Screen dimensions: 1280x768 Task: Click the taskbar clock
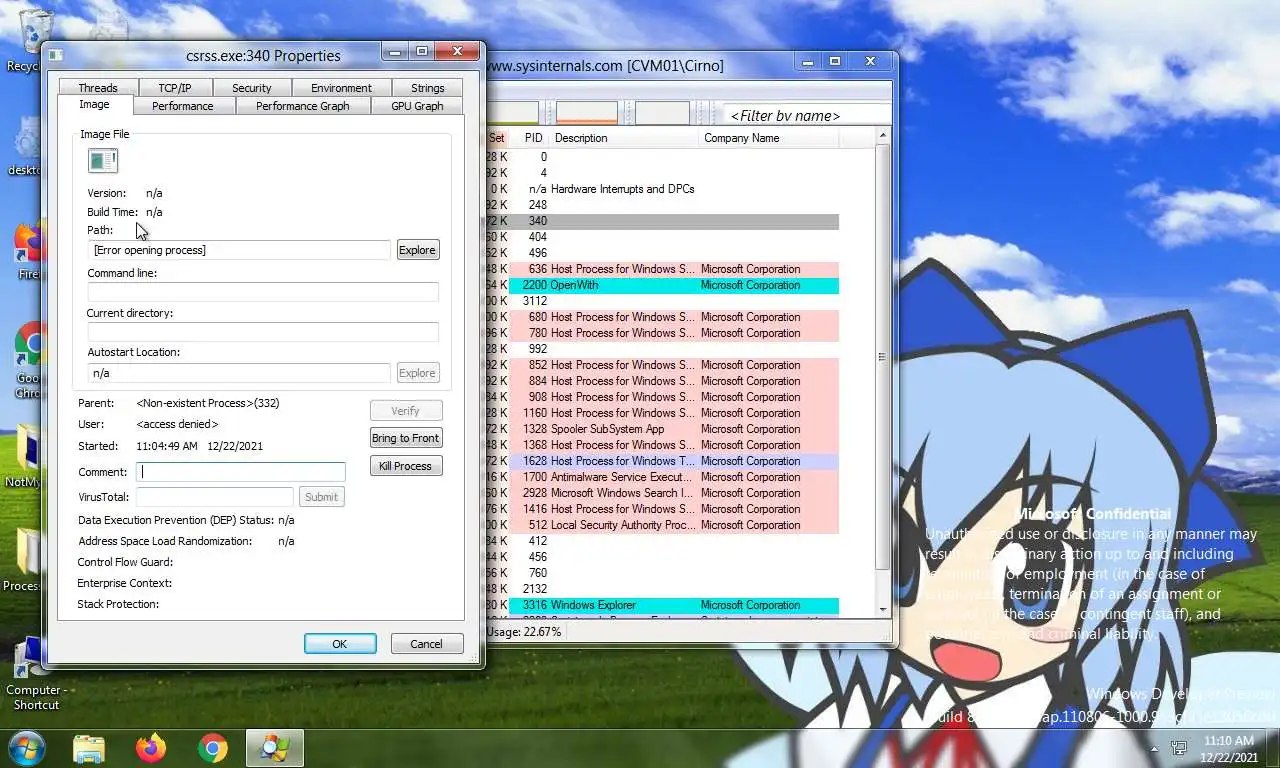1229,748
